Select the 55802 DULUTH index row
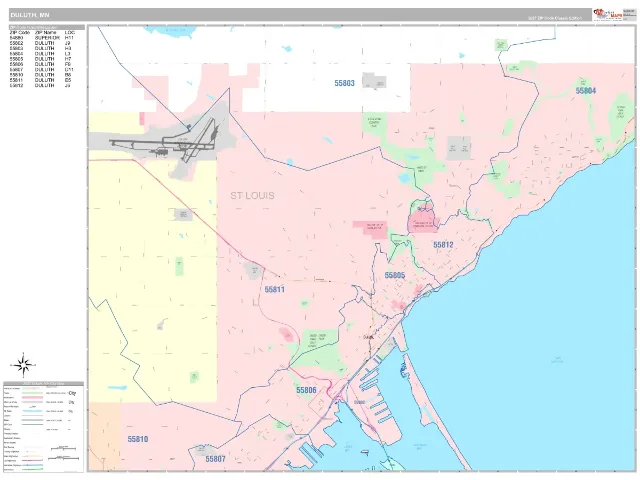 click(x=42, y=43)
